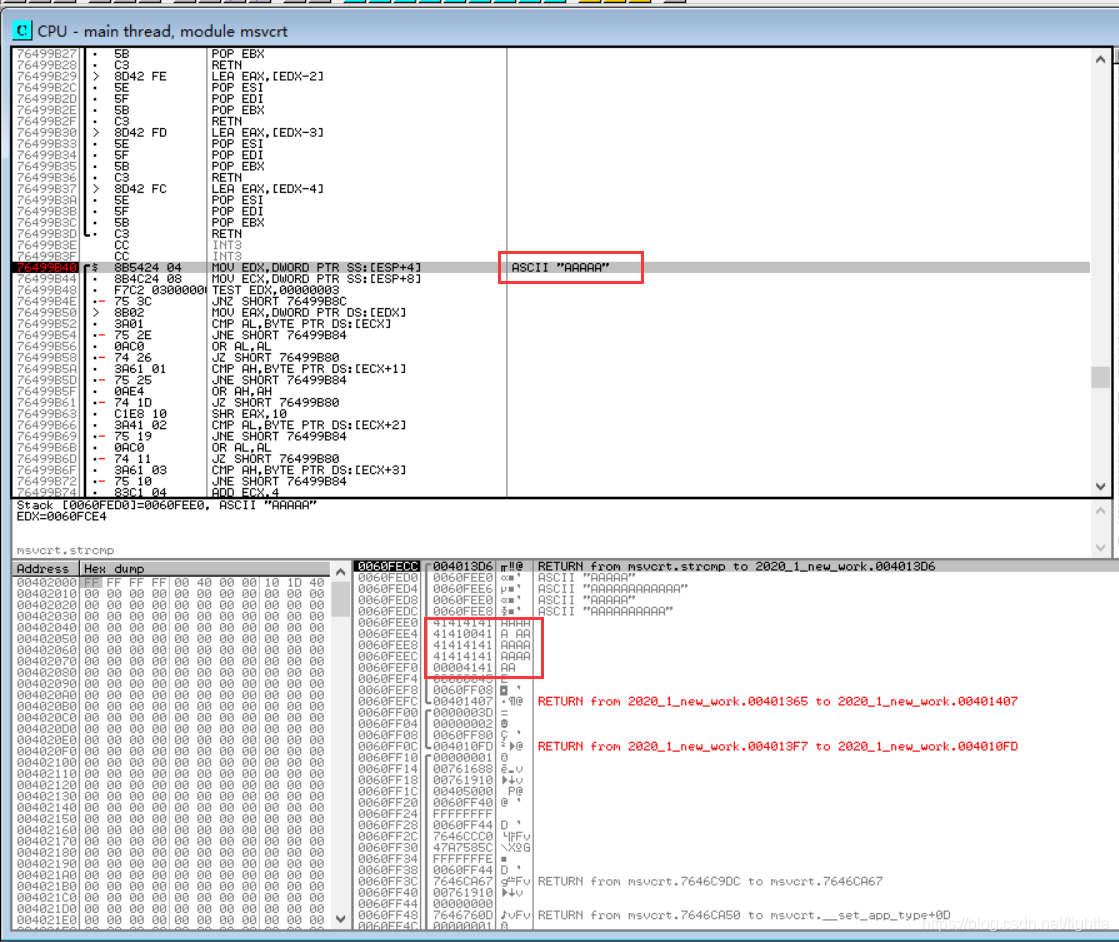Select the OR AH,AH instruction
Screen dimensions: 1119x942
241,392
